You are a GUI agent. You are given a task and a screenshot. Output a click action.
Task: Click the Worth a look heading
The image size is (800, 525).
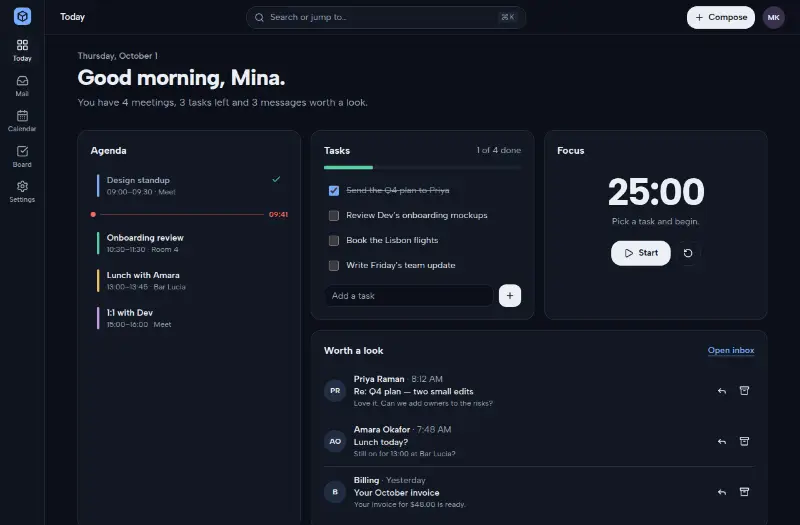pyautogui.click(x=354, y=351)
